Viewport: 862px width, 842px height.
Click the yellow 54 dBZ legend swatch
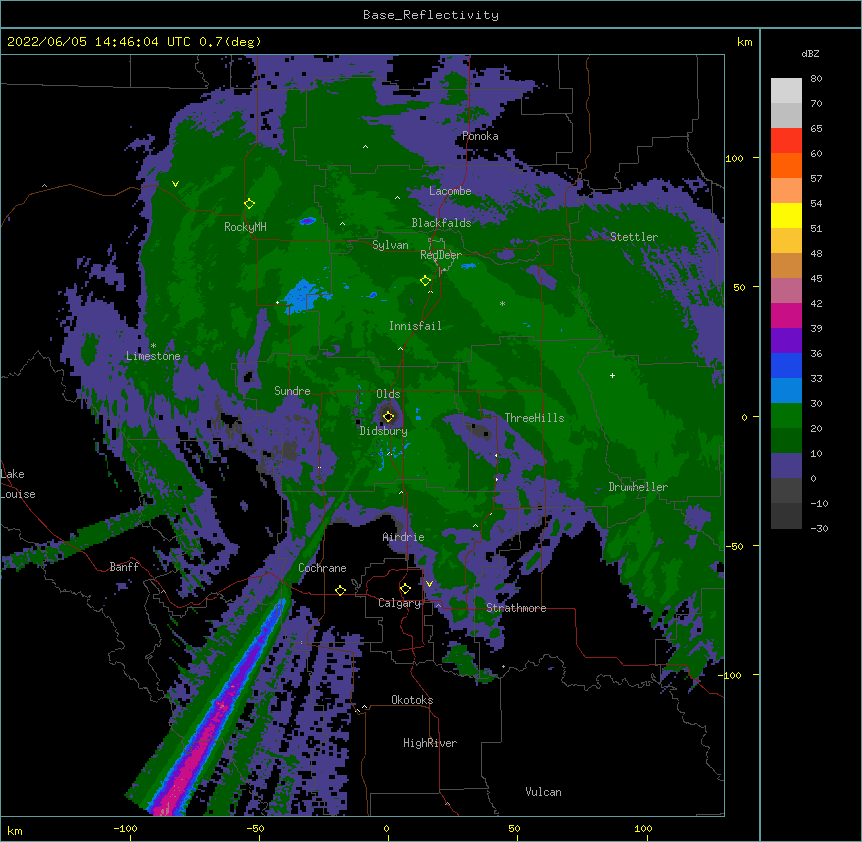pyautogui.click(x=786, y=215)
